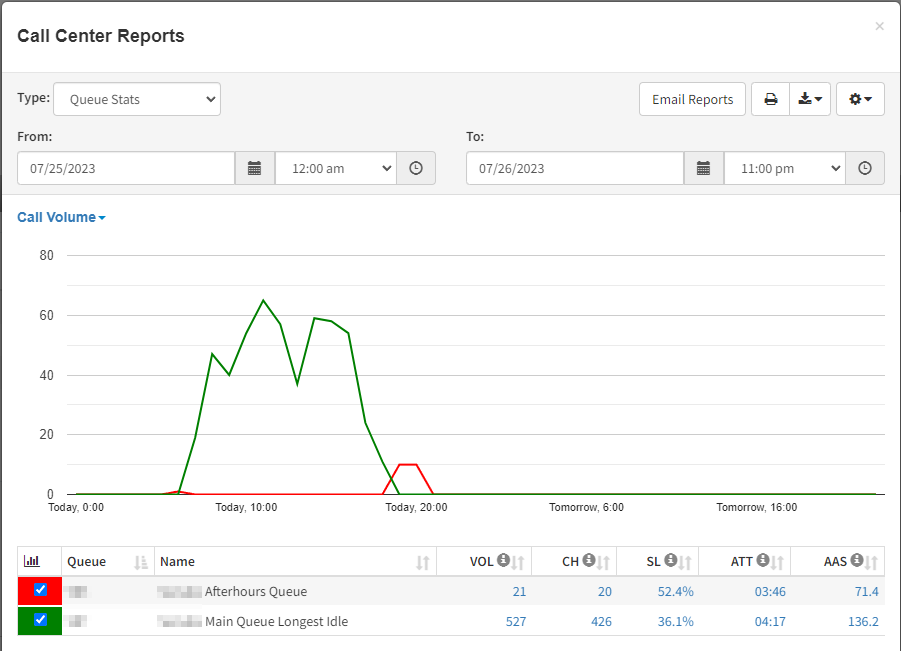Click the bar chart column header icon
901x651 pixels.
tap(32, 561)
